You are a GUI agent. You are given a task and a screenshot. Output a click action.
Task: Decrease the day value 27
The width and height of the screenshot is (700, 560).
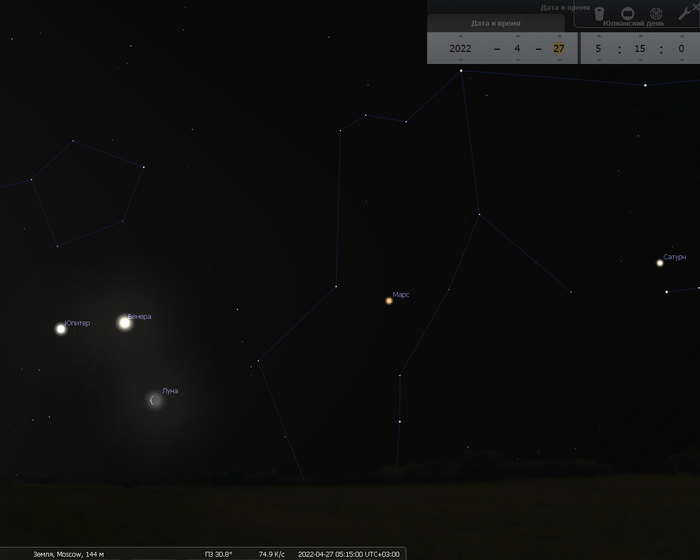coord(559,60)
